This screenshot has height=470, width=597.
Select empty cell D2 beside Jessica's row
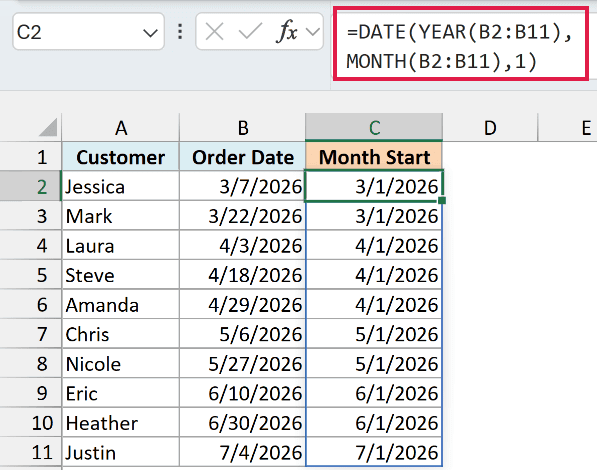coord(490,186)
